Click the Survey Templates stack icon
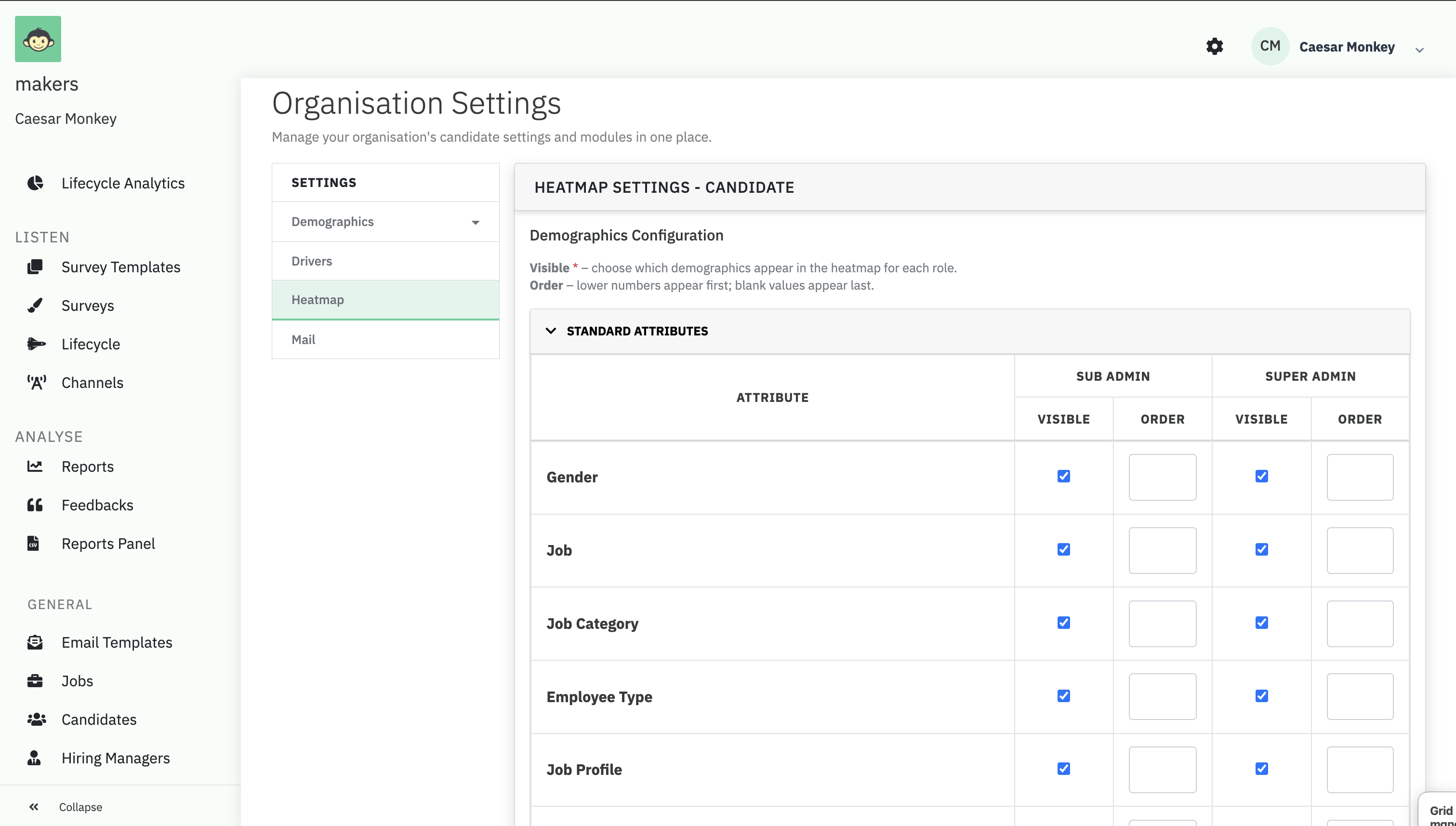Image resolution: width=1456 pixels, height=826 pixels. [x=35, y=266]
